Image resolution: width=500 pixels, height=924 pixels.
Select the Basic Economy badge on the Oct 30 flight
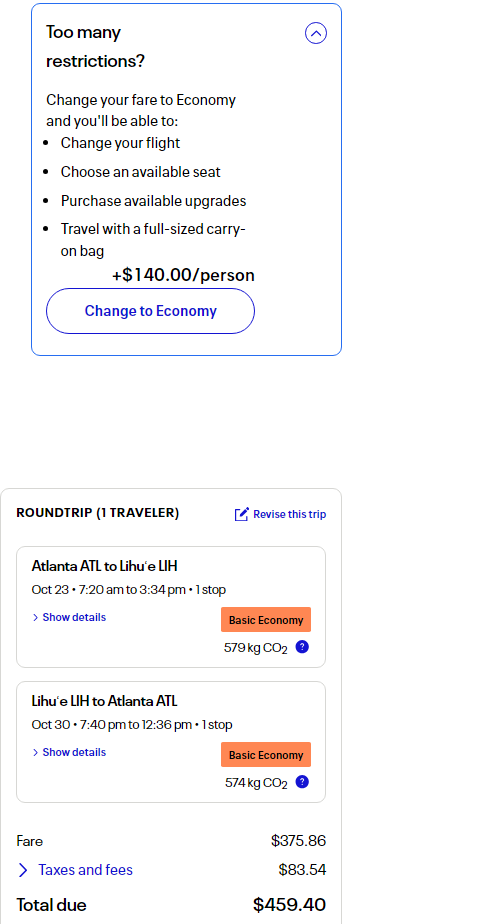[266, 755]
